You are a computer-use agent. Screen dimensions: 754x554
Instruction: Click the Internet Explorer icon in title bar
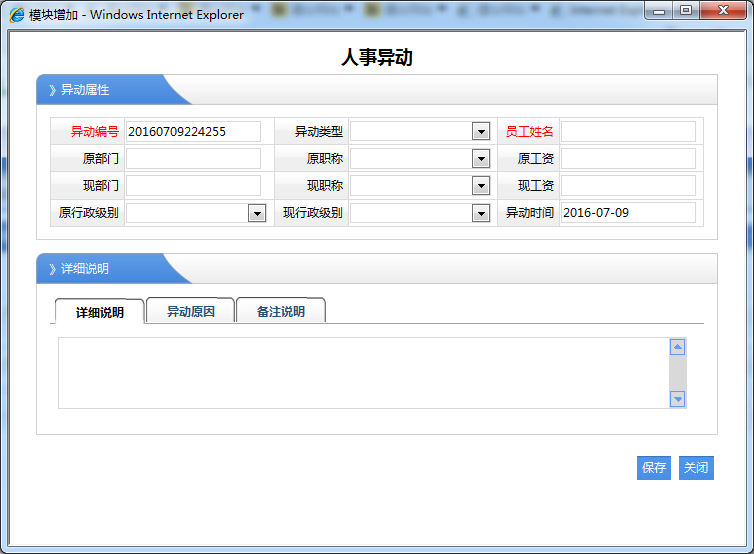tap(17, 15)
